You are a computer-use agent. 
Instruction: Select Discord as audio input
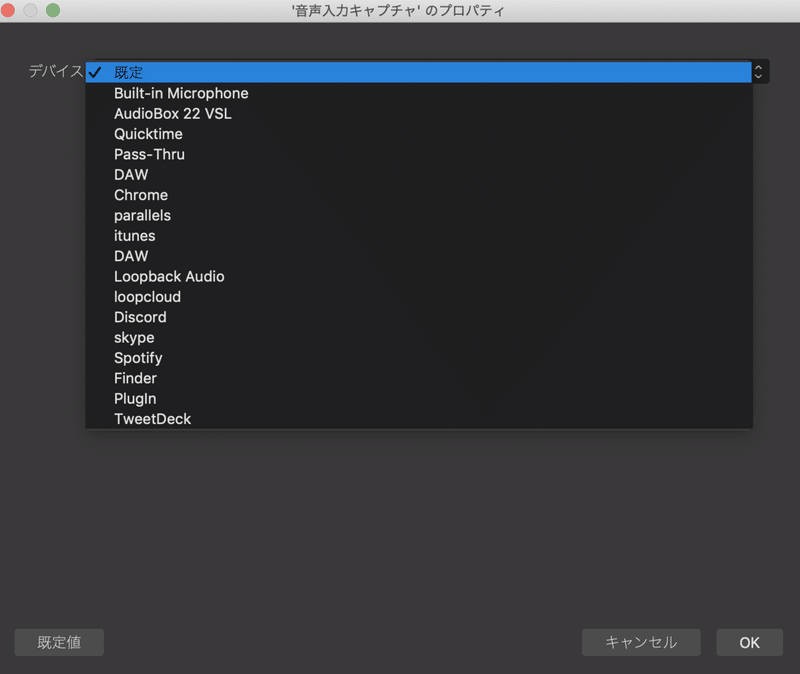[418, 317]
